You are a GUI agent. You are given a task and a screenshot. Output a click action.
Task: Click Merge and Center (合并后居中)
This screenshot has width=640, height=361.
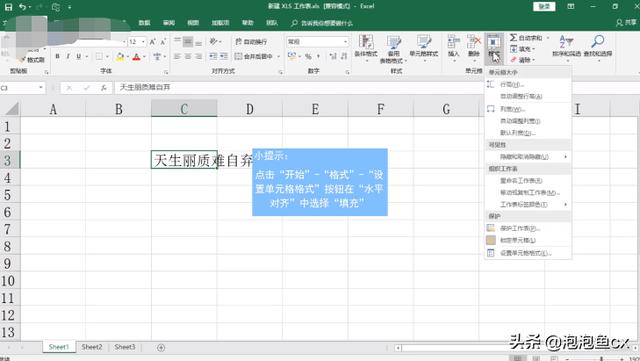point(254,56)
